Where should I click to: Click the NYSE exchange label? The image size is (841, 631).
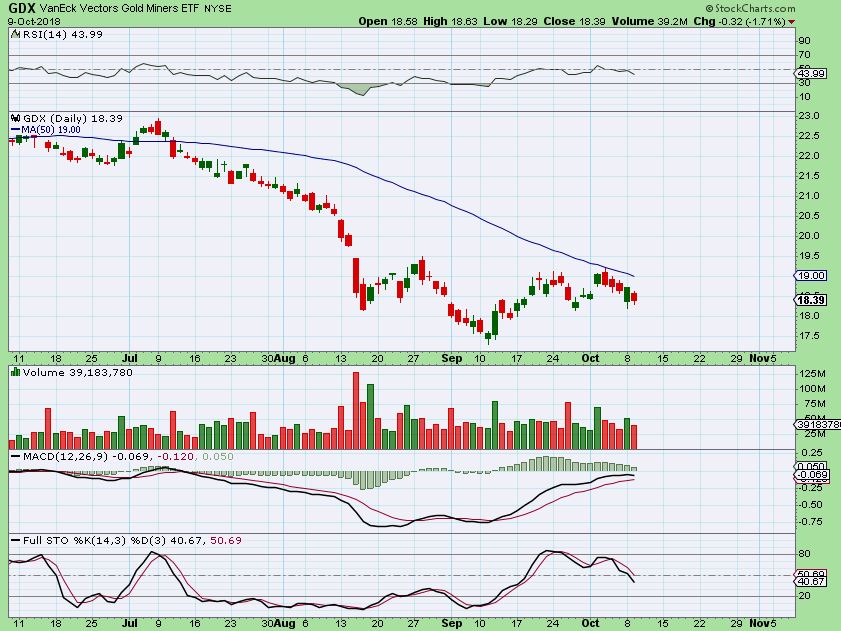(x=218, y=9)
